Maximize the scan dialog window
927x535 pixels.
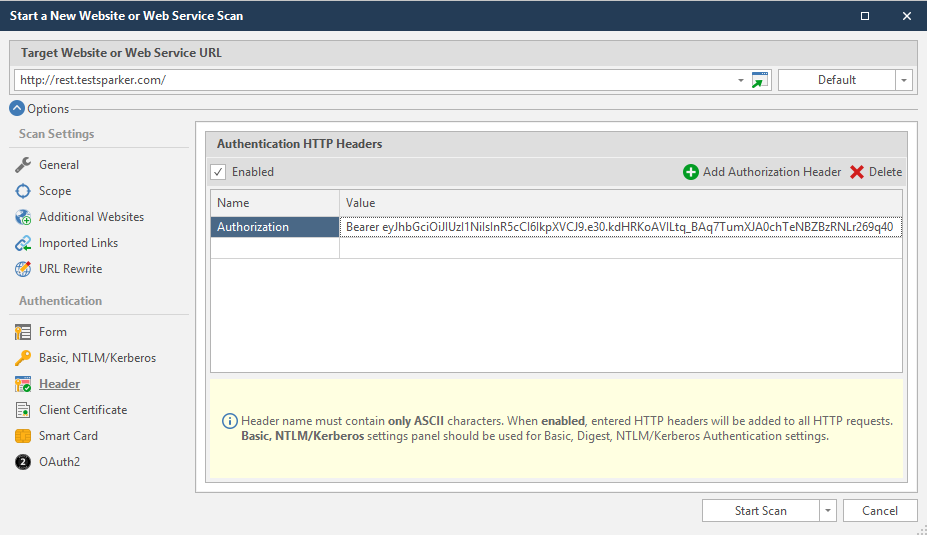click(x=864, y=16)
